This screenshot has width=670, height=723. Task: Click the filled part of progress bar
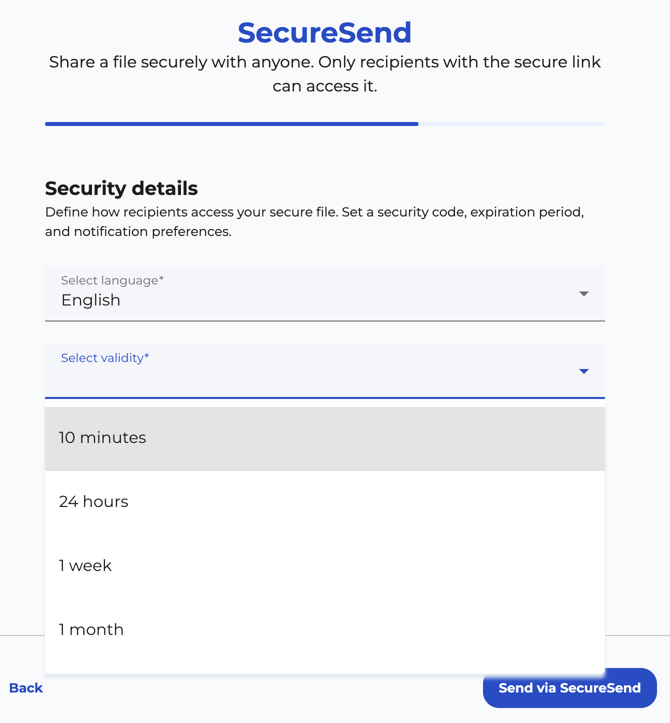231,124
